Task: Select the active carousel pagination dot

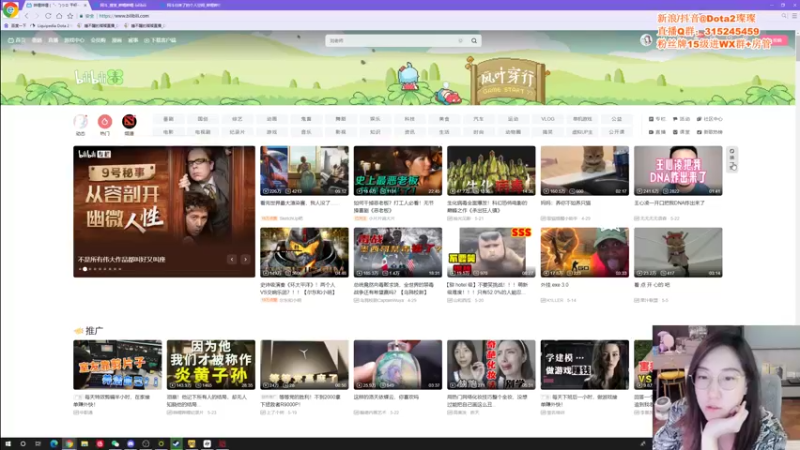Action: coord(85,269)
